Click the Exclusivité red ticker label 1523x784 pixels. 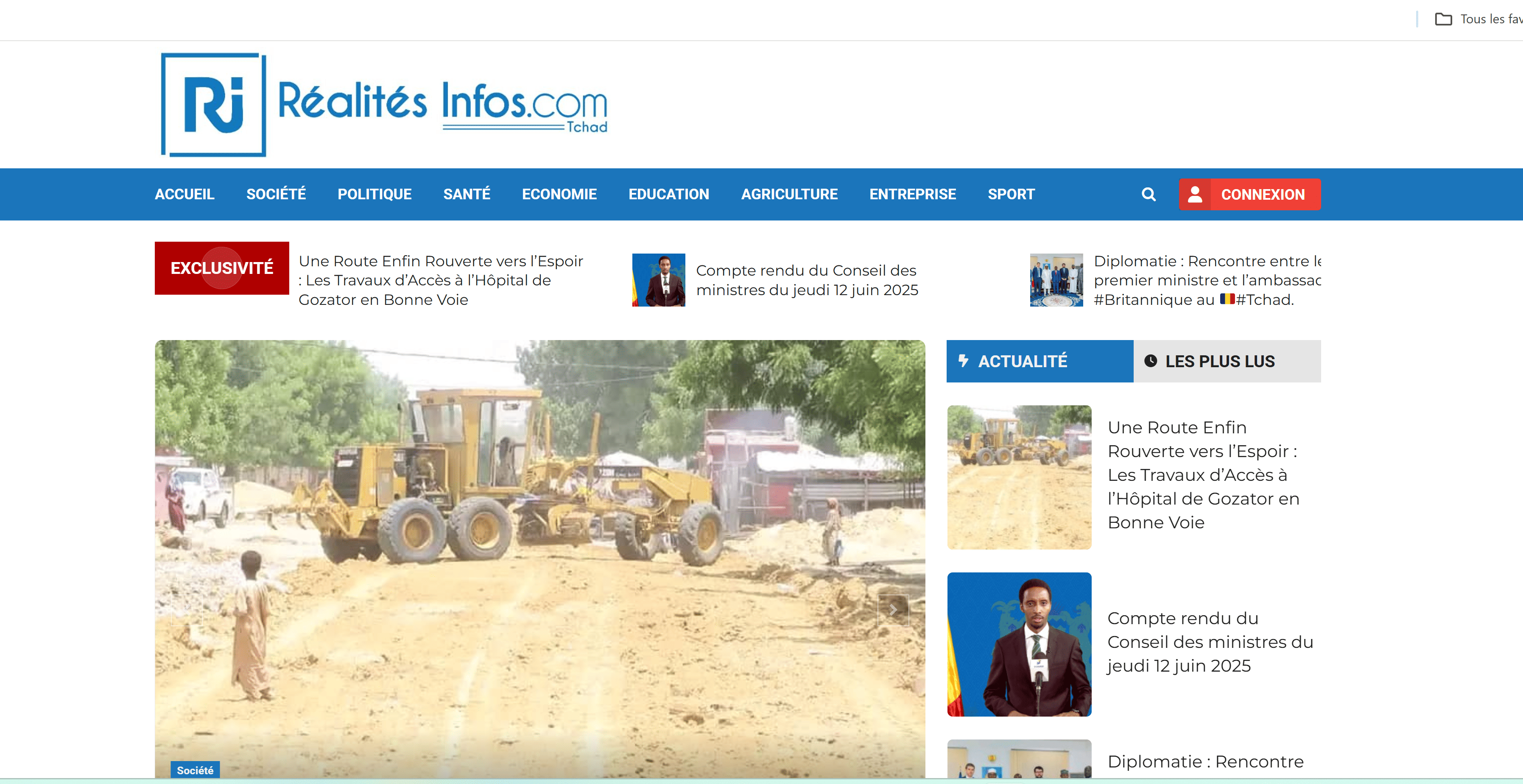coord(222,267)
